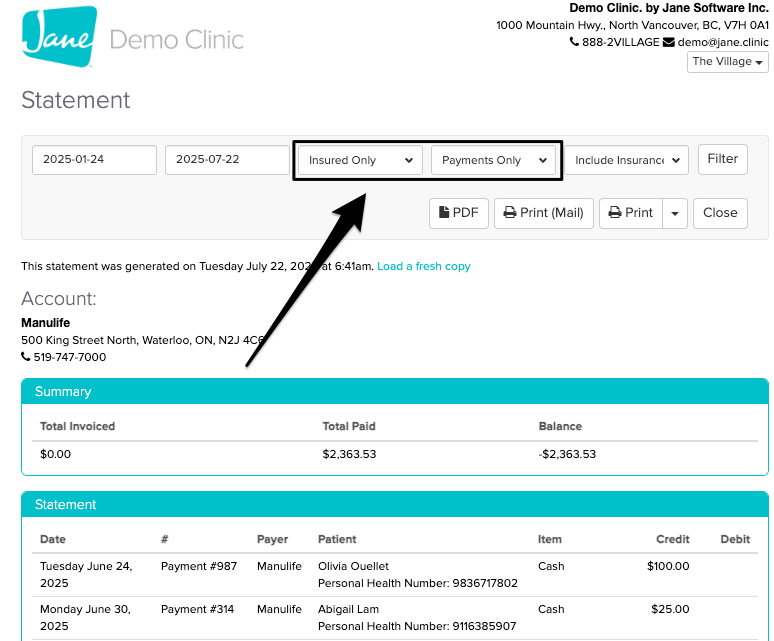Click the Payer column header

click(272, 539)
